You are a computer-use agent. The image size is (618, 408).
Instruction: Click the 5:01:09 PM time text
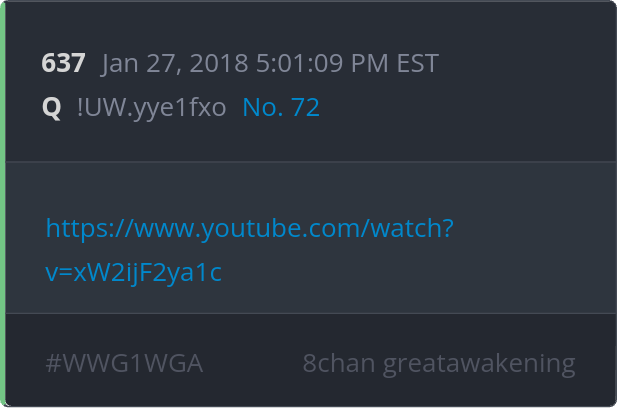click(x=322, y=63)
